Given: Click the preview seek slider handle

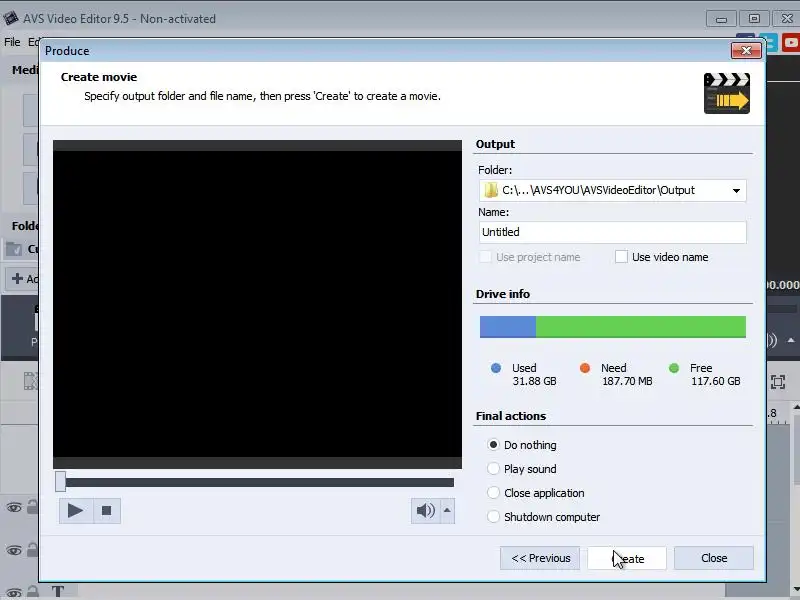Looking at the screenshot, I should pos(60,482).
